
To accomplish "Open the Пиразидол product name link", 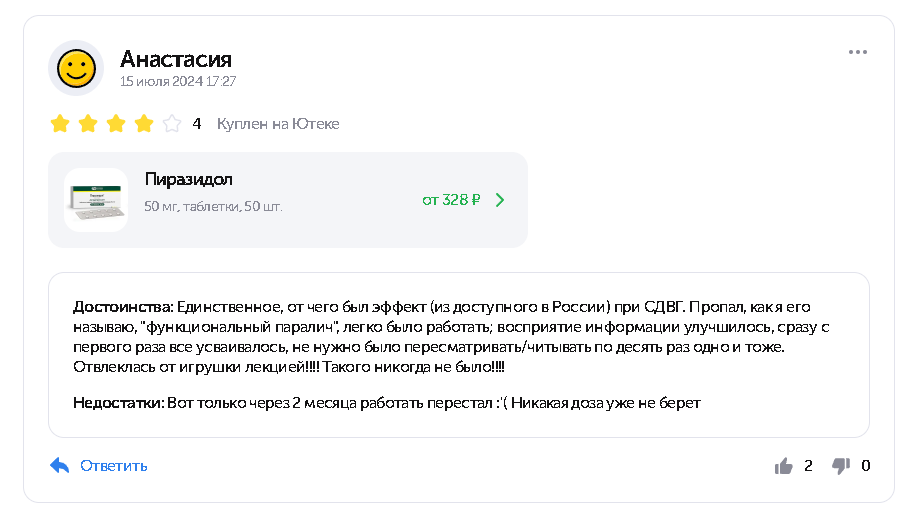I will [x=188, y=180].
